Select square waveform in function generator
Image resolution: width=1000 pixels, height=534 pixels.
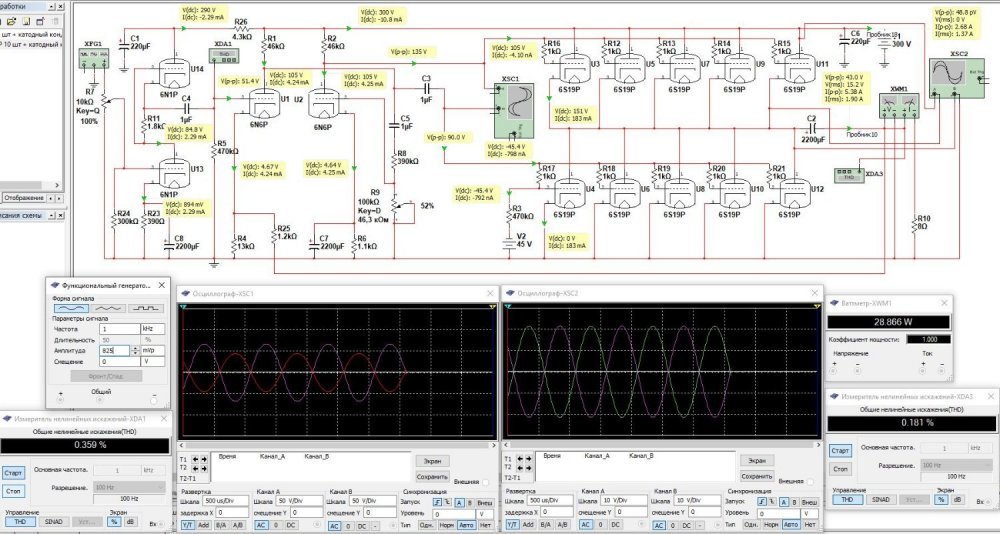pyautogui.click(x=146, y=308)
